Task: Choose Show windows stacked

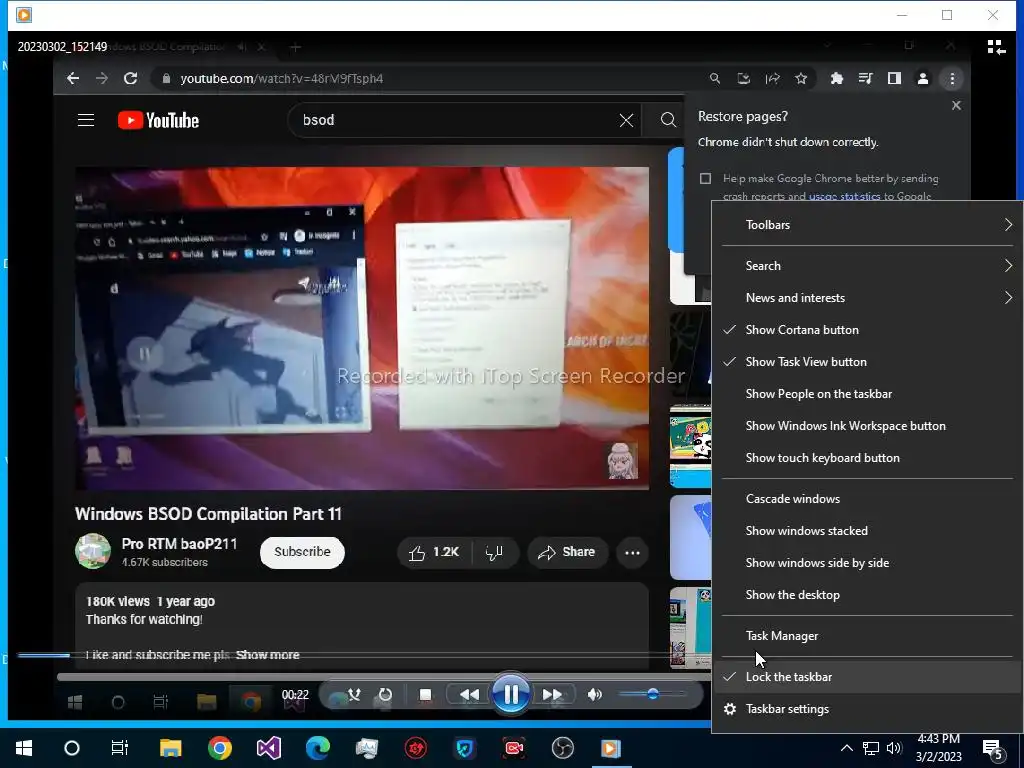Action: point(867,531)
